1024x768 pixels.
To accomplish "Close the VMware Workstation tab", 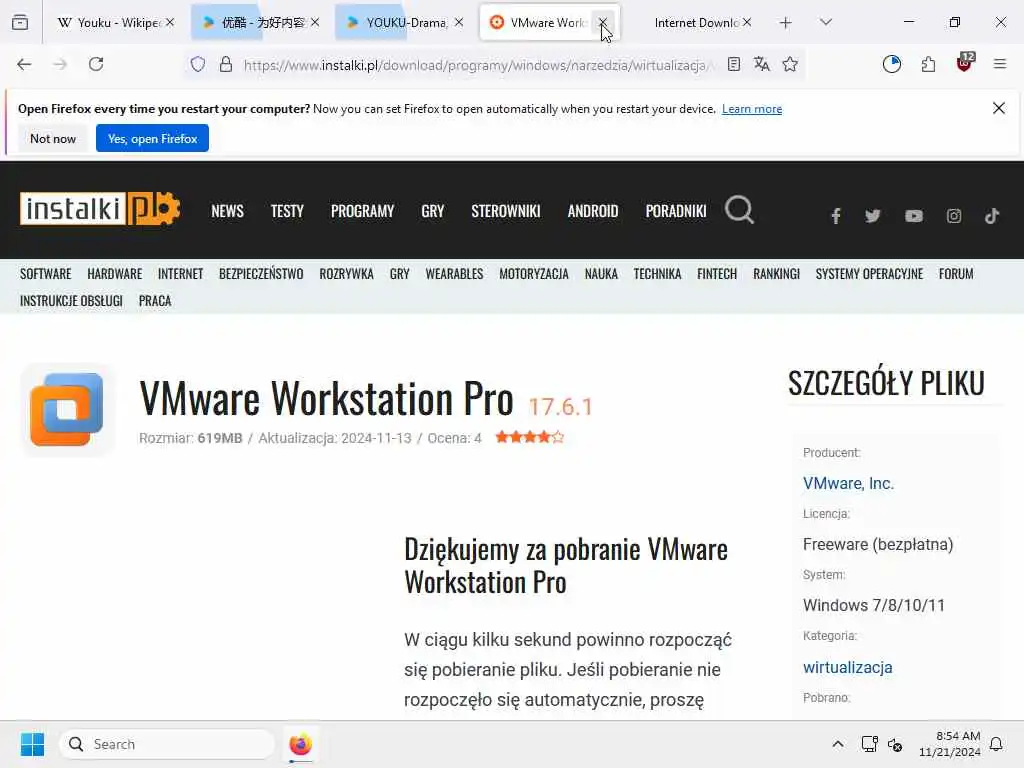I will click(x=602, y=22).
